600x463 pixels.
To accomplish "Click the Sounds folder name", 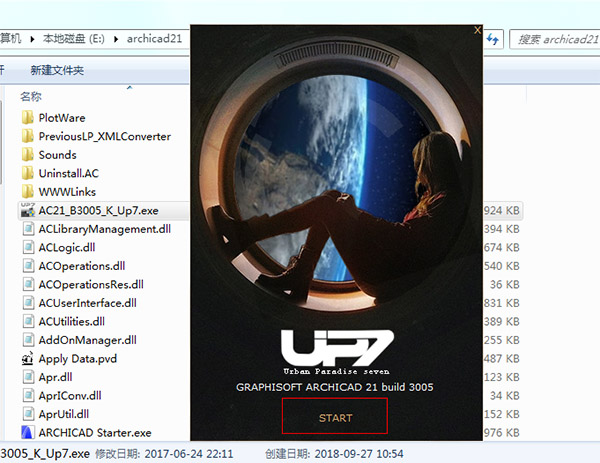I will pyautogui.click(x=57, y=155).
